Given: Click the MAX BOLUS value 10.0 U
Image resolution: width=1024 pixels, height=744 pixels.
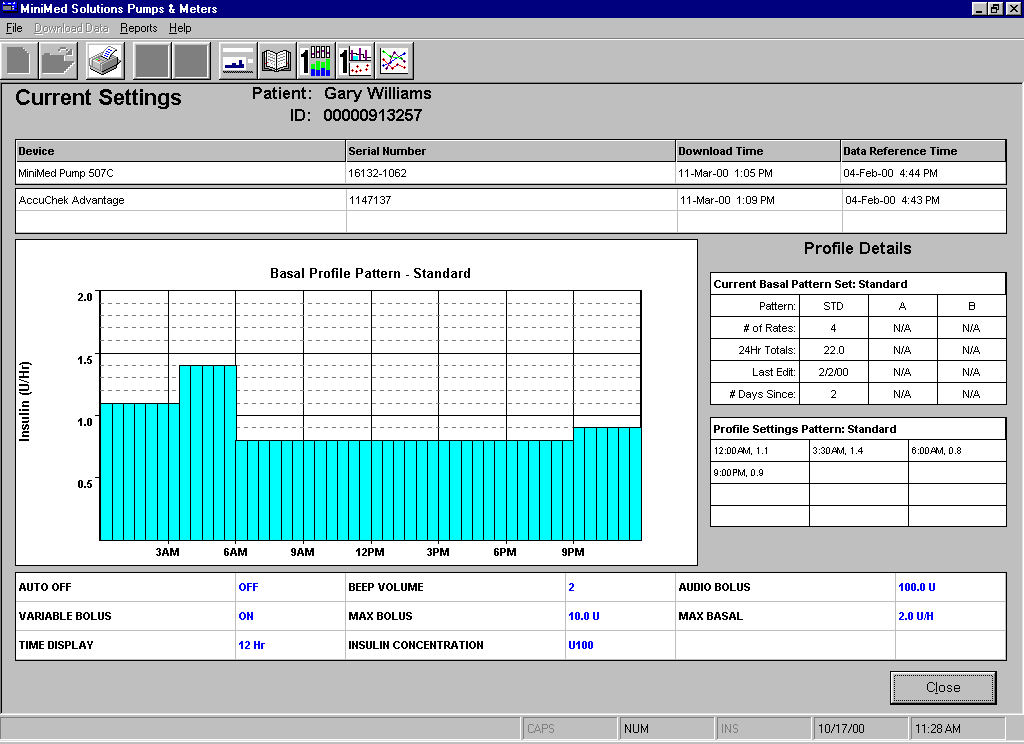Looking at the screenshot, I should point(584,616).
